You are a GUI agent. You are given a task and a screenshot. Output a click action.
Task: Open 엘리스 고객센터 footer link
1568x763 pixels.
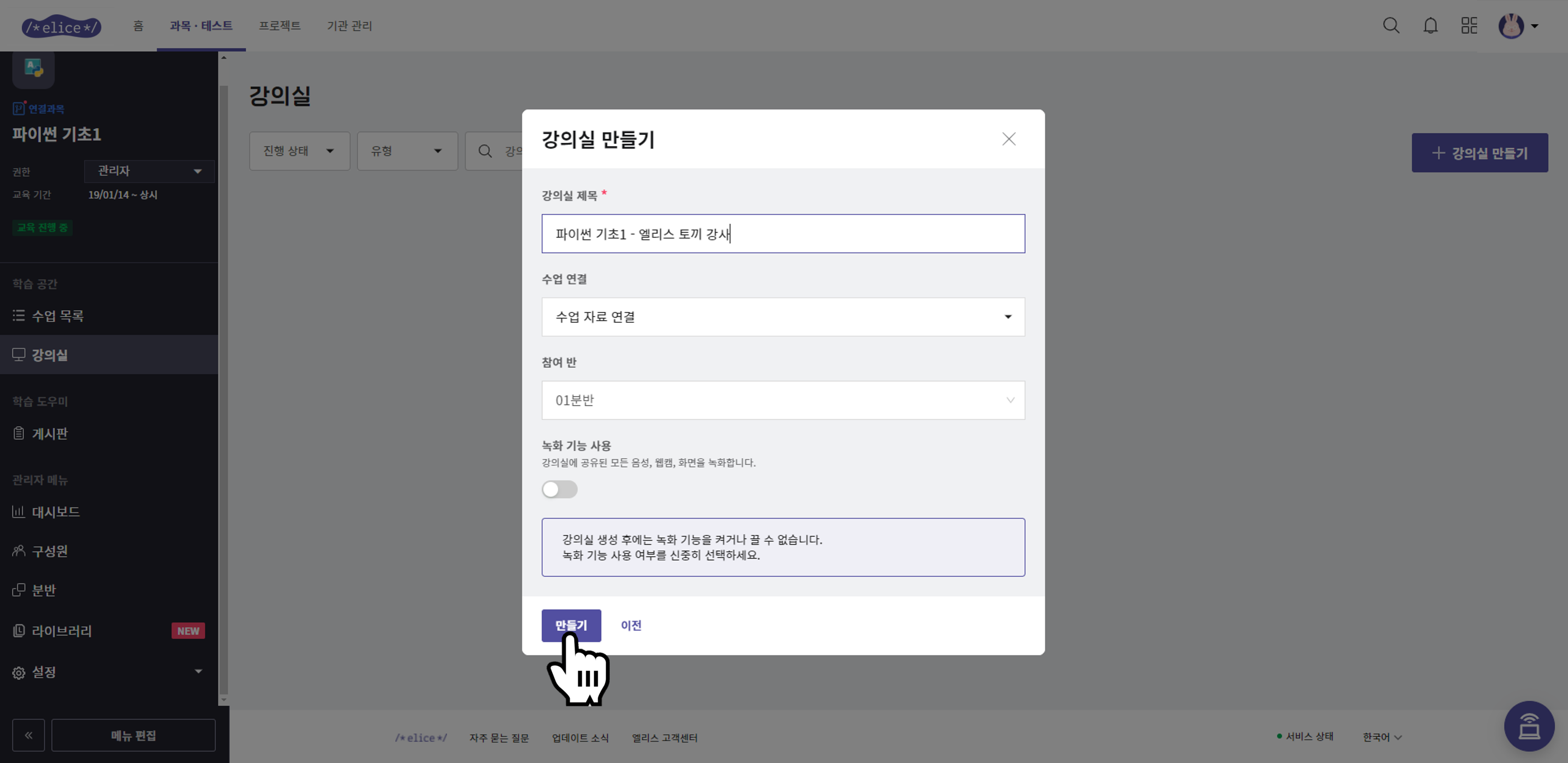(664, 737)
